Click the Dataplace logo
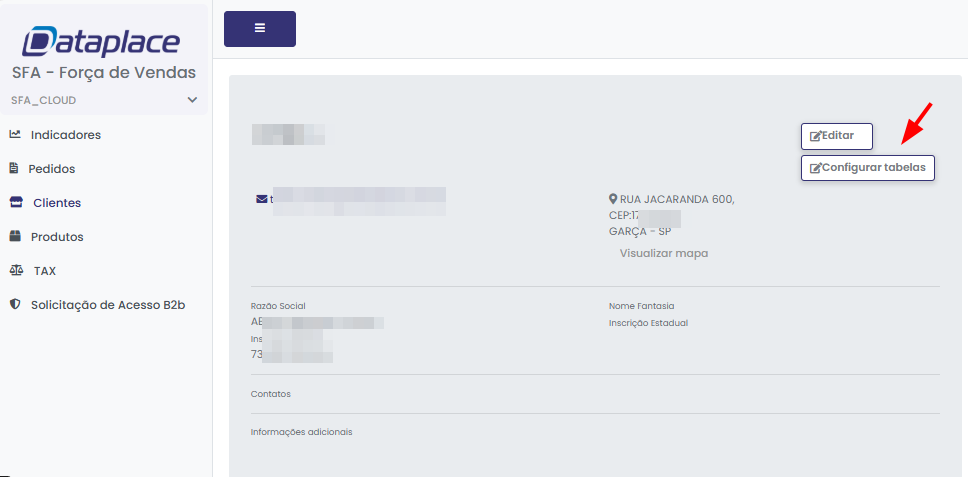Viewport: 968px width, 477px height. (x=102, y=42)
